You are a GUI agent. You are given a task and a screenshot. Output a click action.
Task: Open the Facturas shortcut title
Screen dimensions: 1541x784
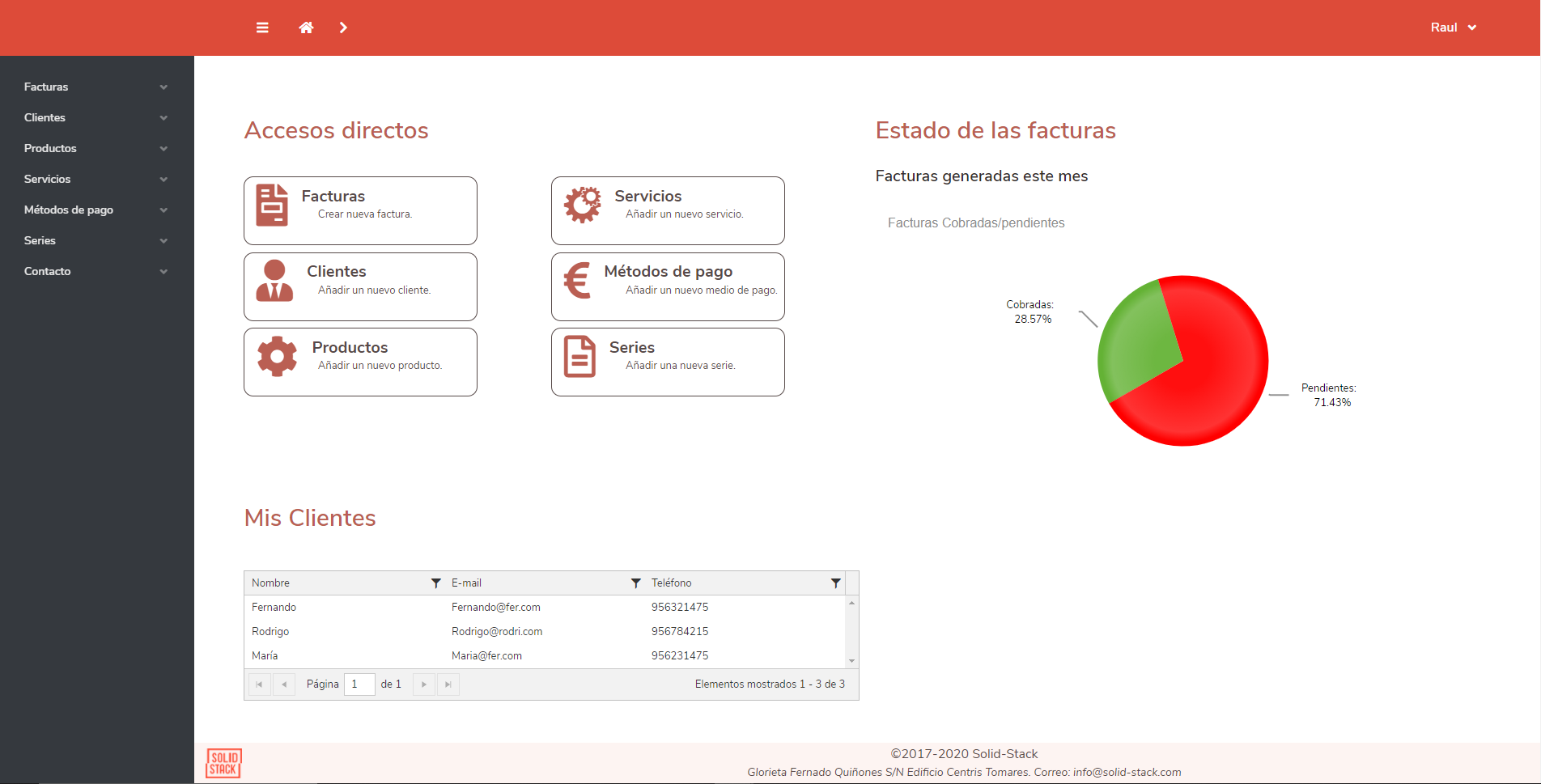[x=333, y=196]
